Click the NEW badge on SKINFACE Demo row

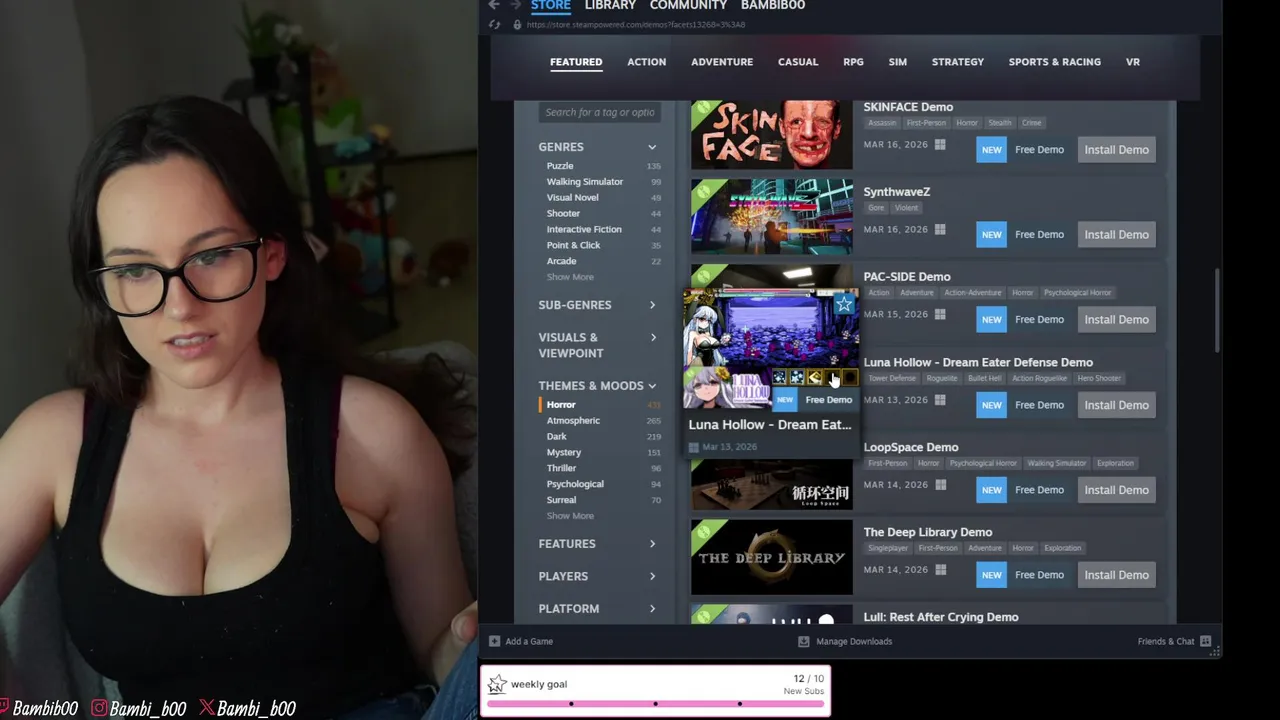pyautogui.click(x=991, y=150)
